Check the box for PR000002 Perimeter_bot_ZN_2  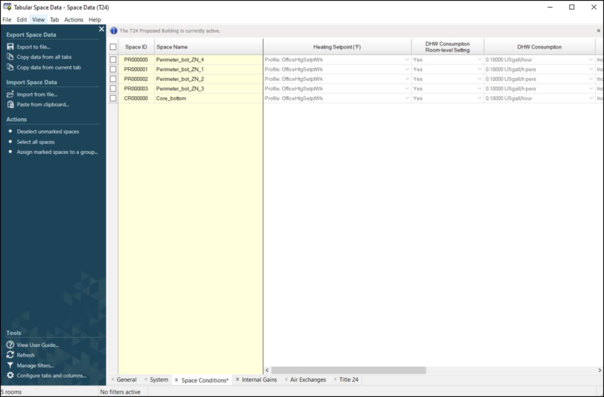pos(113,79)
